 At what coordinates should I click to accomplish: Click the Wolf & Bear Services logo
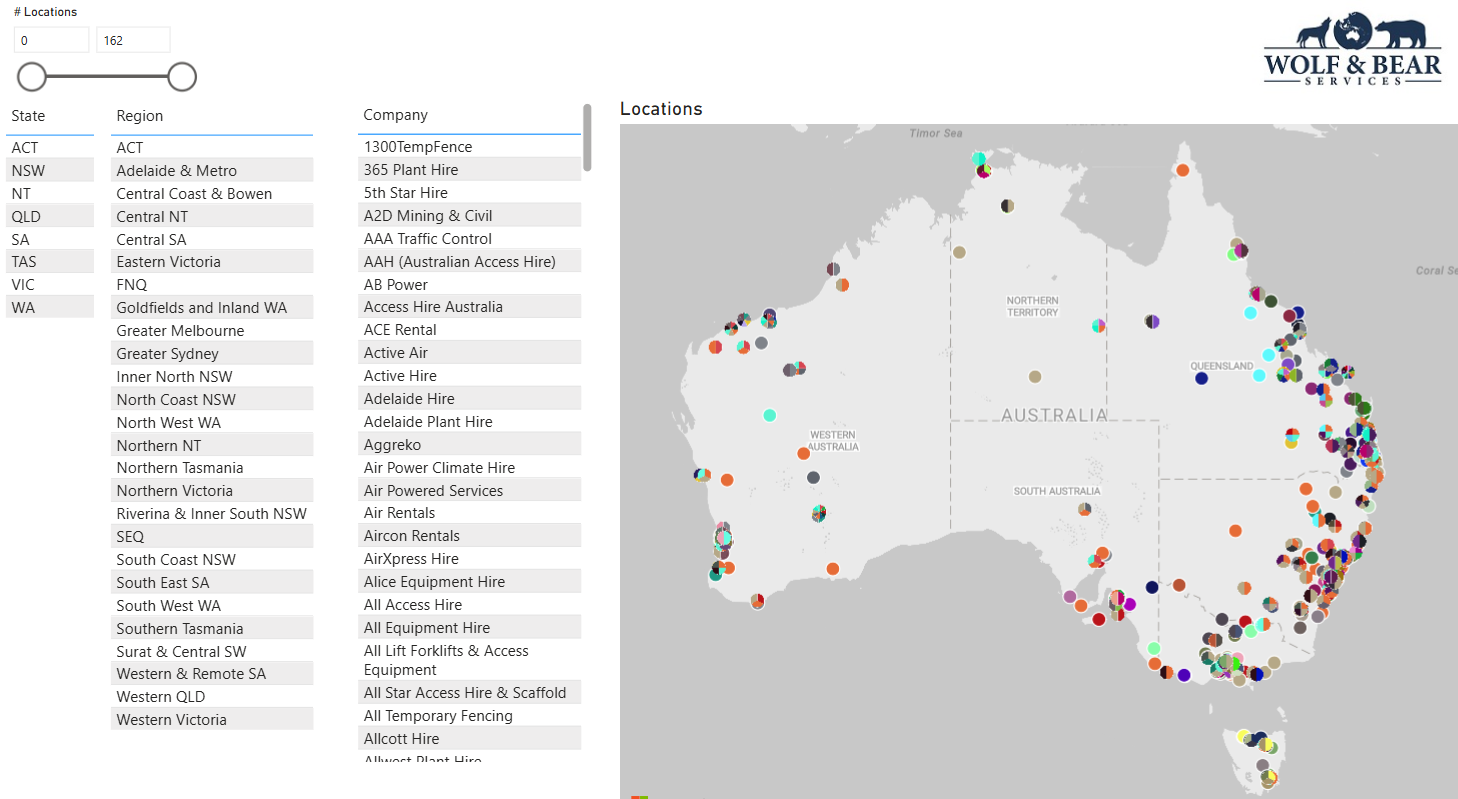coord(1352,48)
